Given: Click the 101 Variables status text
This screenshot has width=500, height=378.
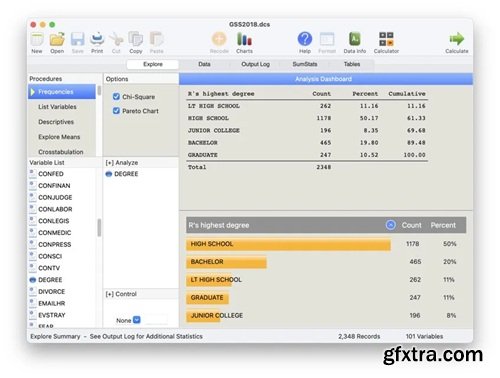Looking at the screenshot, I should 424,336.
